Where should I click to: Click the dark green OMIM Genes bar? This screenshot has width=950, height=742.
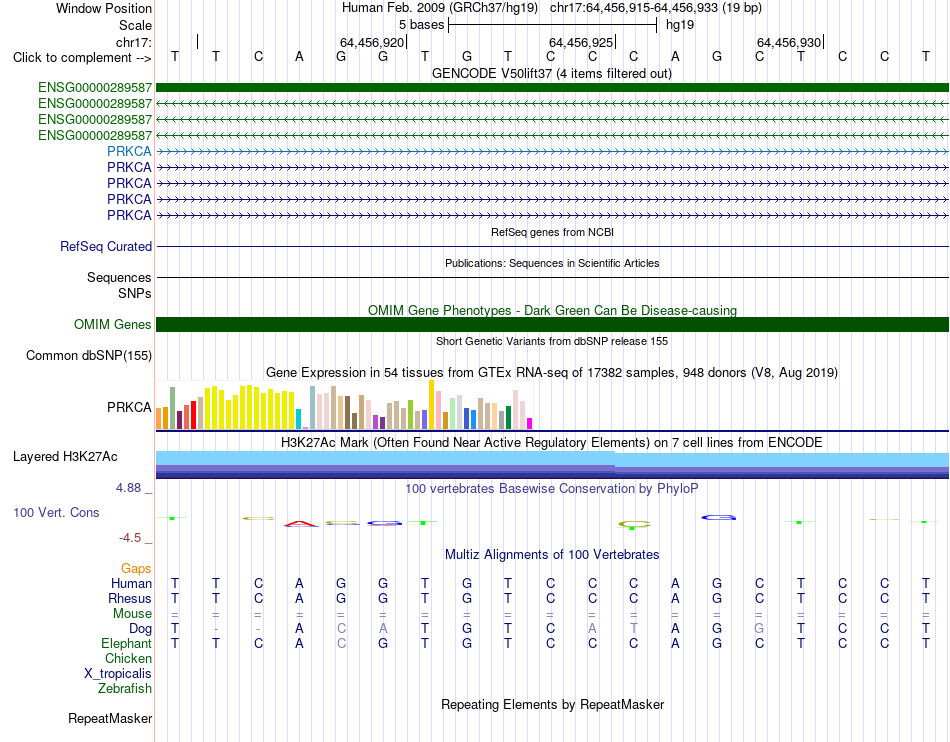point(552,324)
